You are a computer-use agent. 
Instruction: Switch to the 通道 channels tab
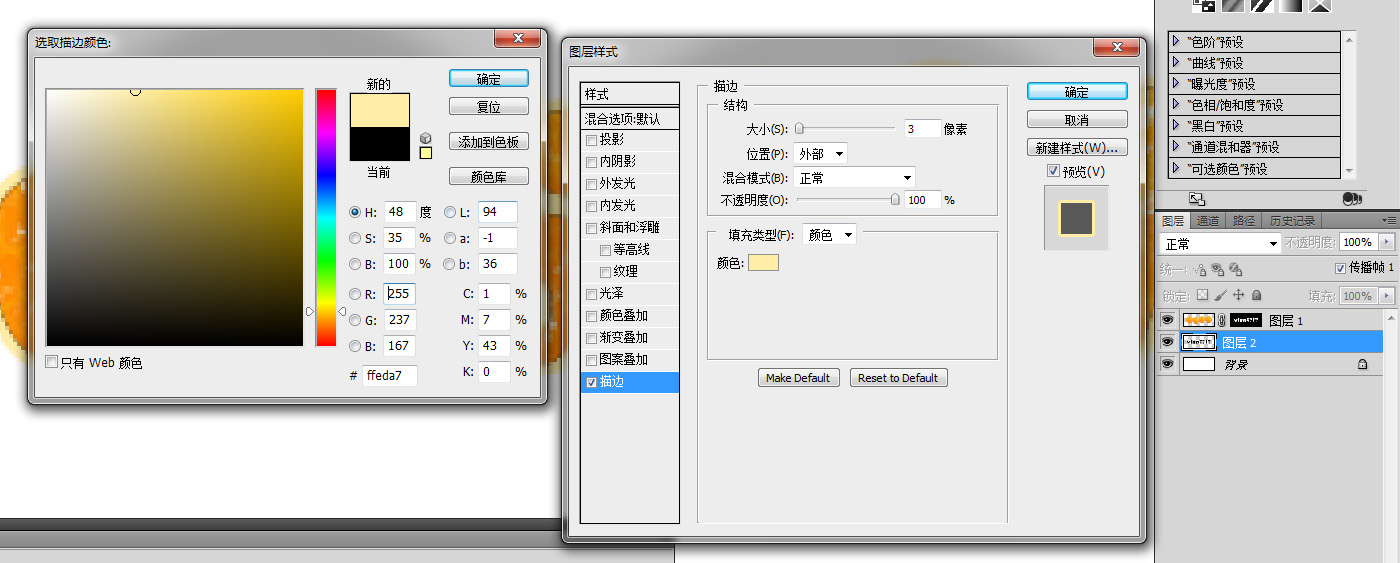pyautogui.click(x=1208, y=221)
